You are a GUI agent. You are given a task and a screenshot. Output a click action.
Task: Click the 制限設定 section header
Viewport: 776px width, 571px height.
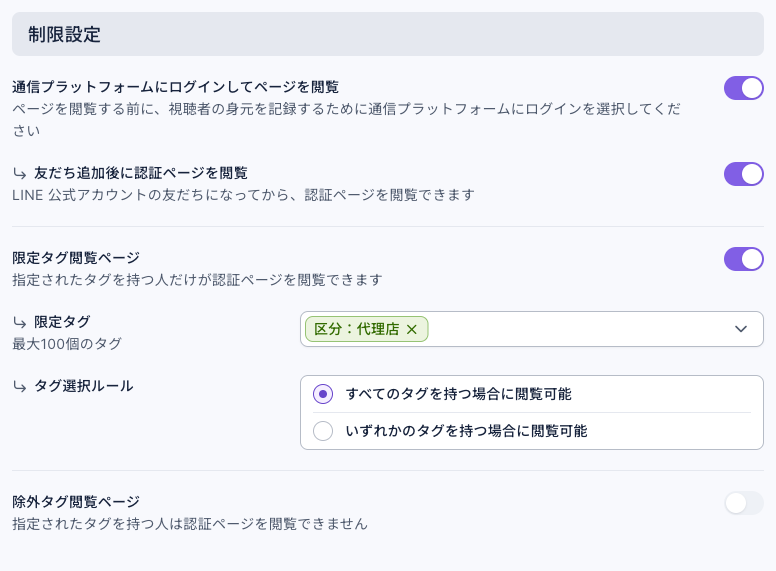[x=388, y=34]
